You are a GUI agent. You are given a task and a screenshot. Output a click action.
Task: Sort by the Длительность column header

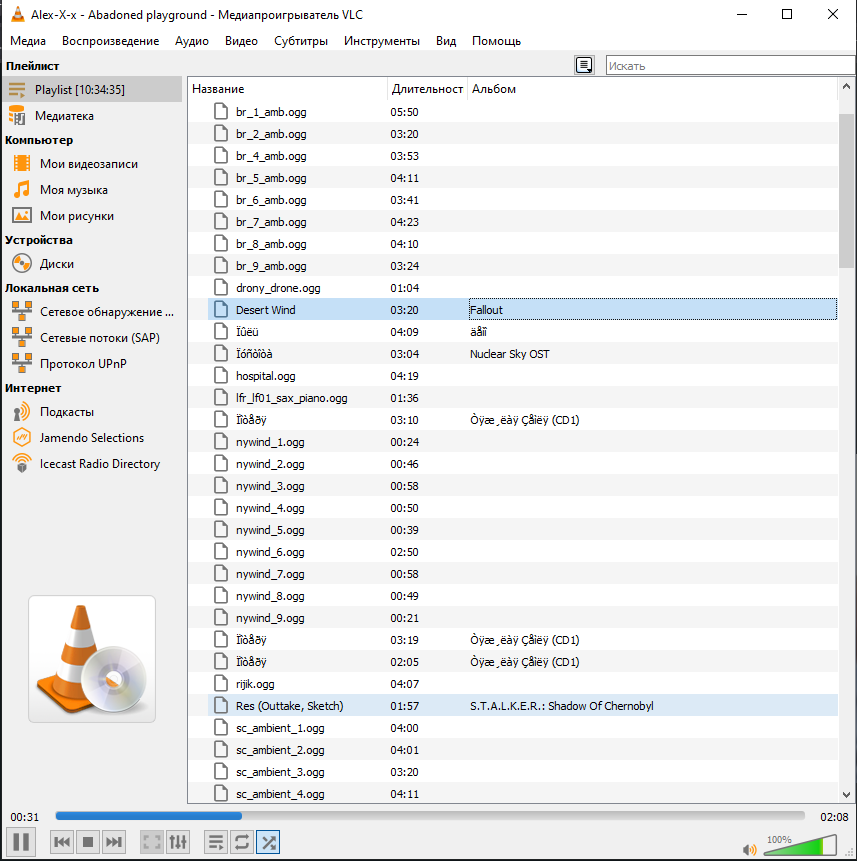(427, 89)
